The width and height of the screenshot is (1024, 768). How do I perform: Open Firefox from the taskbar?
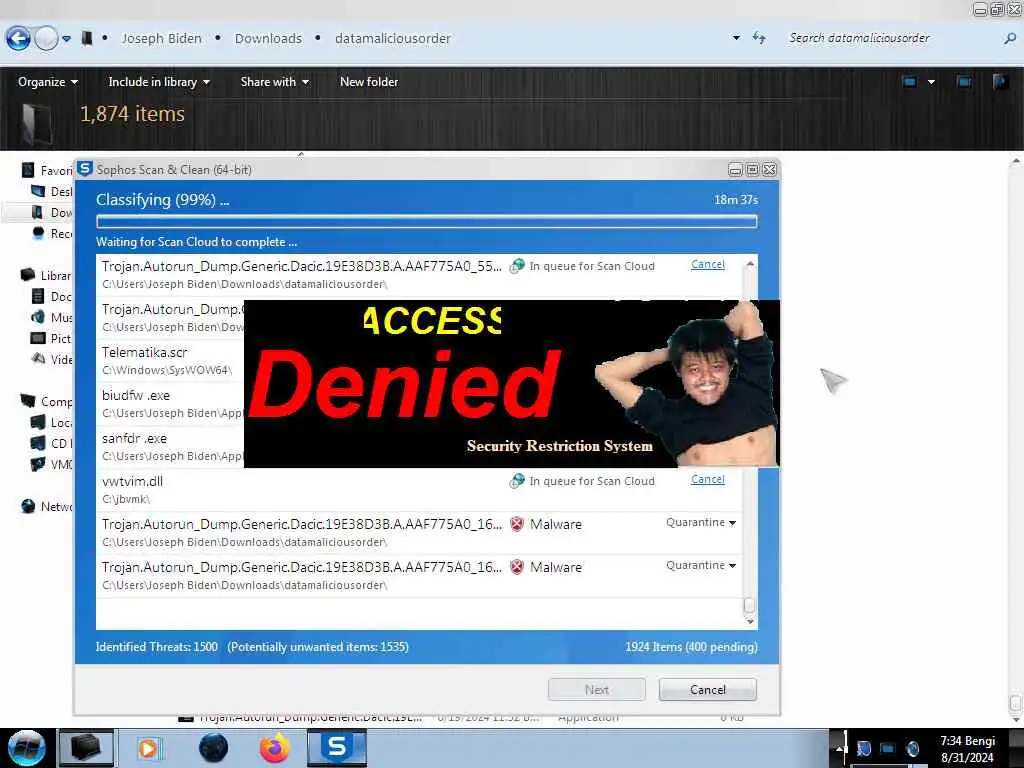[275, 748]
